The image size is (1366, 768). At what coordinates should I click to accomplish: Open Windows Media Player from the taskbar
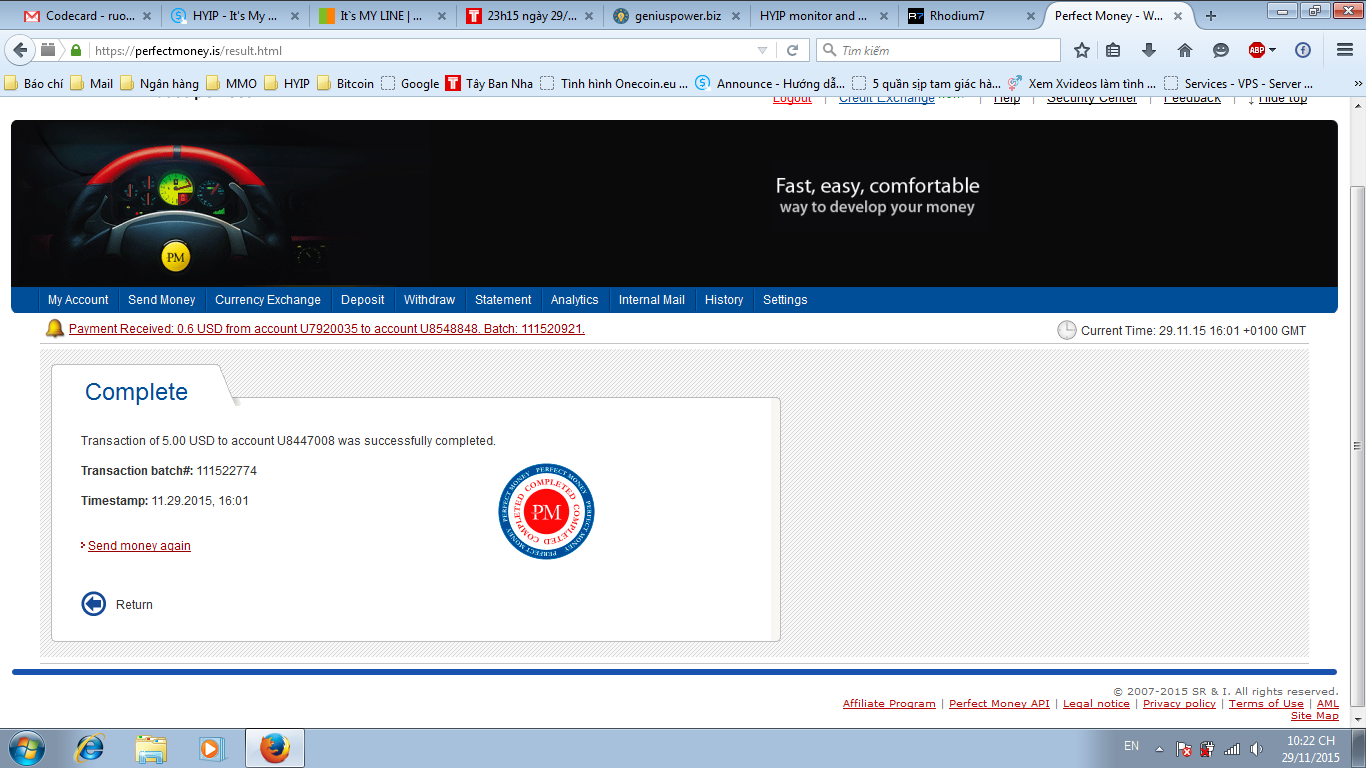[x=211, y=748]
